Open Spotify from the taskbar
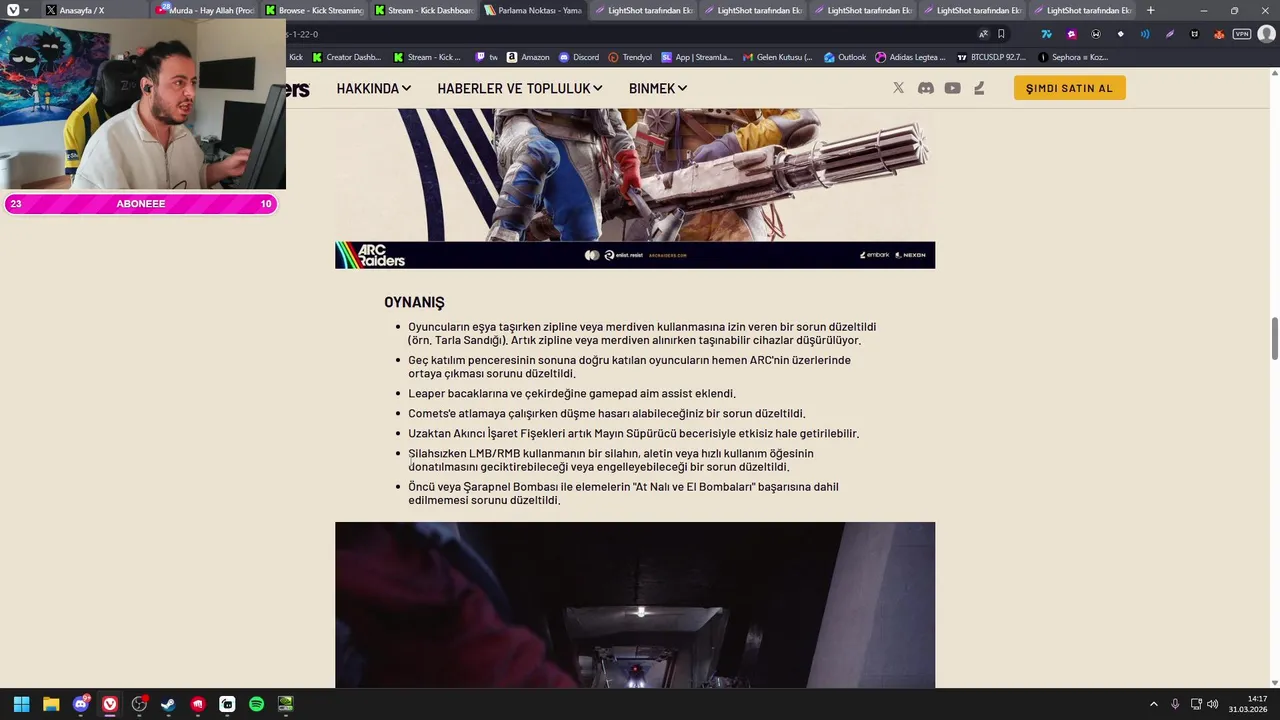The image size is (1280, 720). [x=256, y=704]
